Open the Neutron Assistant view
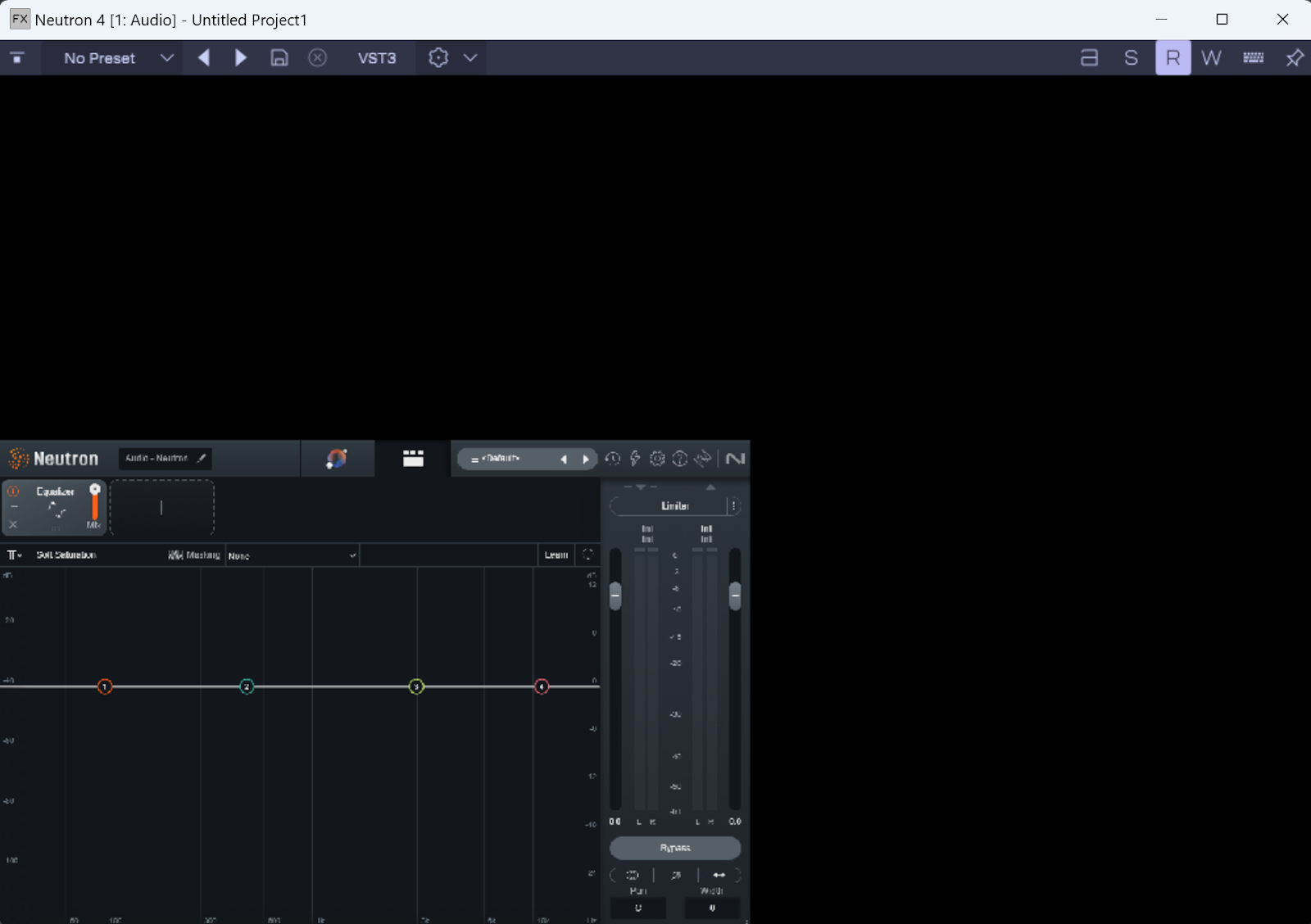1311x924 pixels. (x=337, y=459)
